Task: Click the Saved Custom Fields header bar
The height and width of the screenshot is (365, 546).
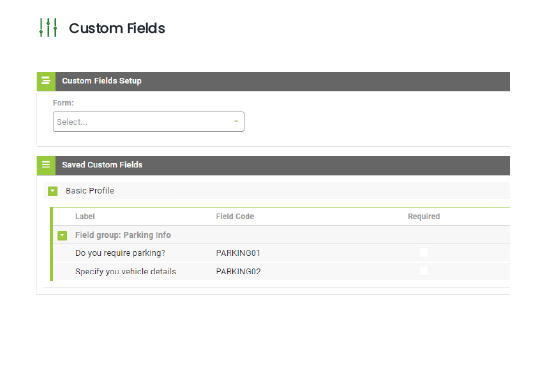Action: tap(273, 165)
